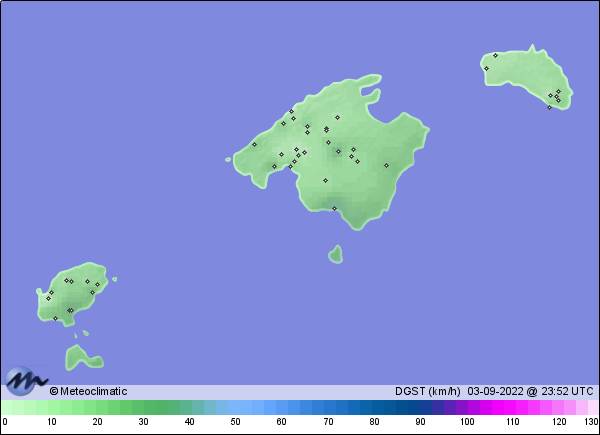Click the scale label 80

click(374, 422)
